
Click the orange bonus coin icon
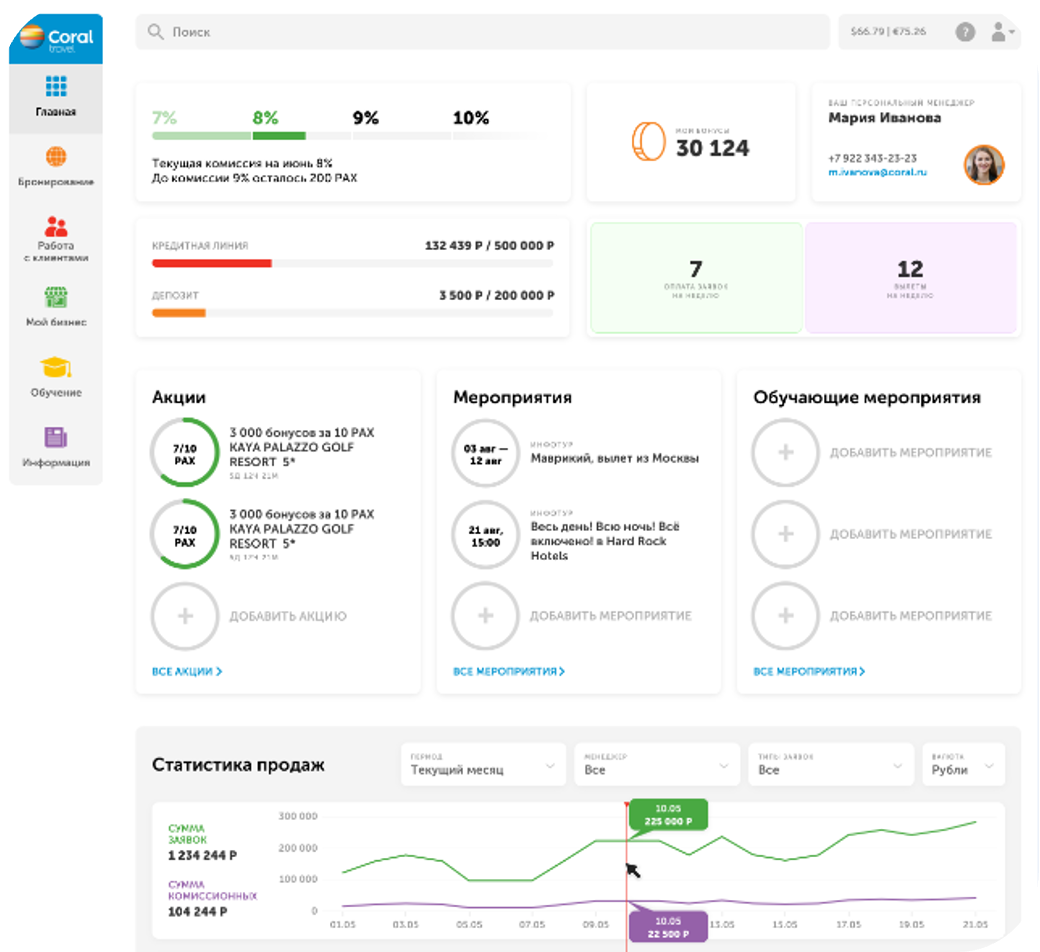click(x=648, y=141)
